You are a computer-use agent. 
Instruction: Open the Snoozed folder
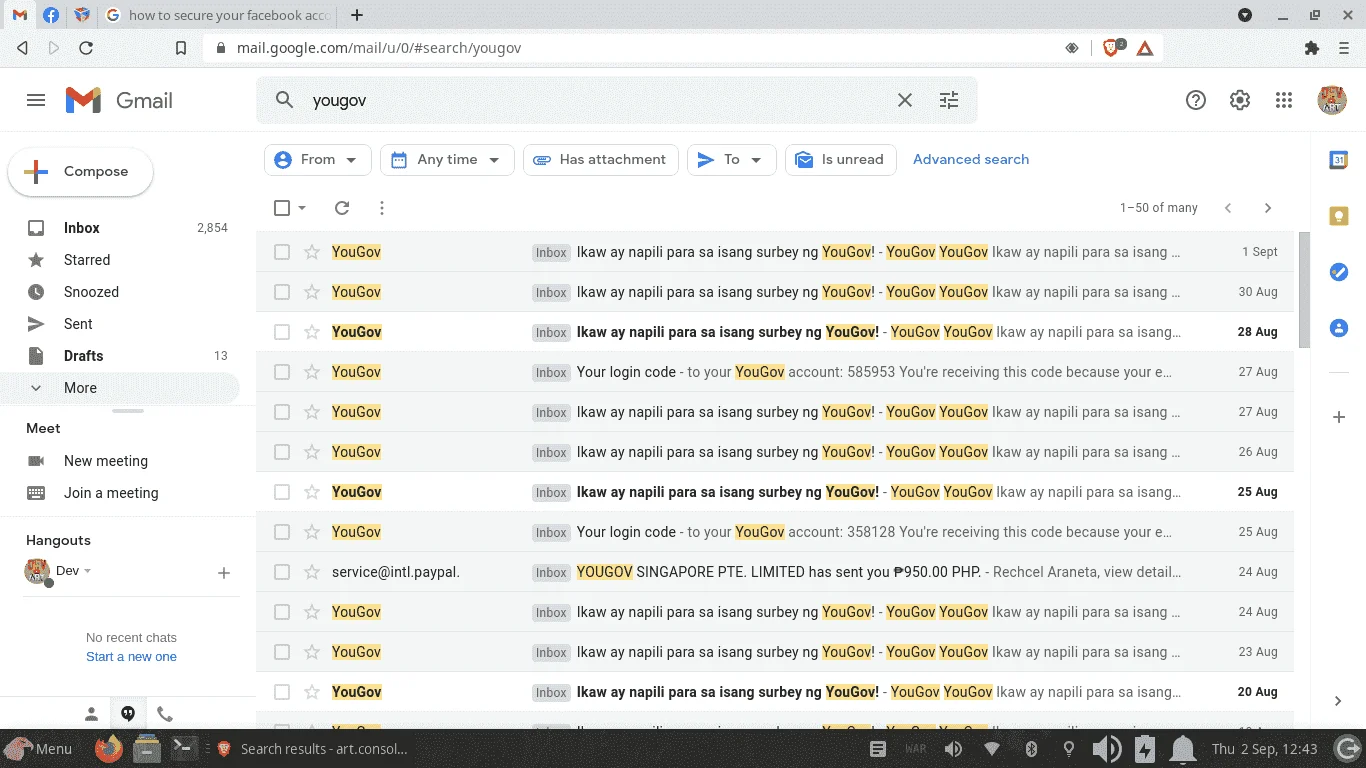pyautogui.click(x=120, y=292)
